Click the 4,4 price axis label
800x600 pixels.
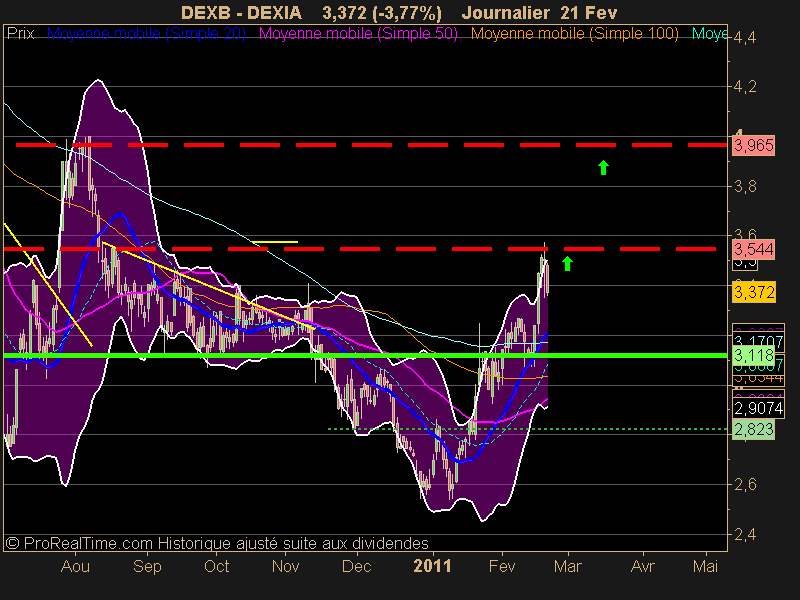745,38
